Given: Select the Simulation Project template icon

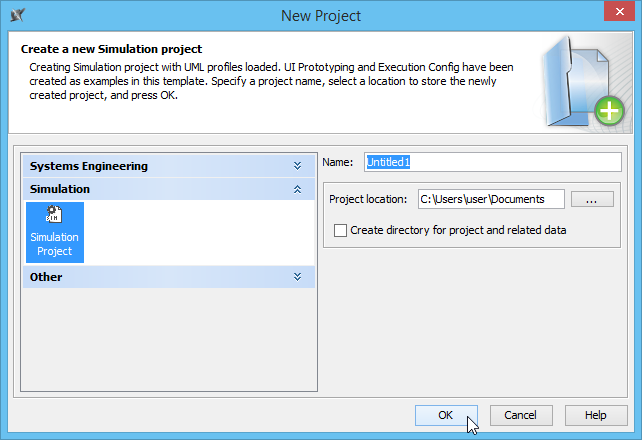Looking at the screenshot, I should [54, 215].
